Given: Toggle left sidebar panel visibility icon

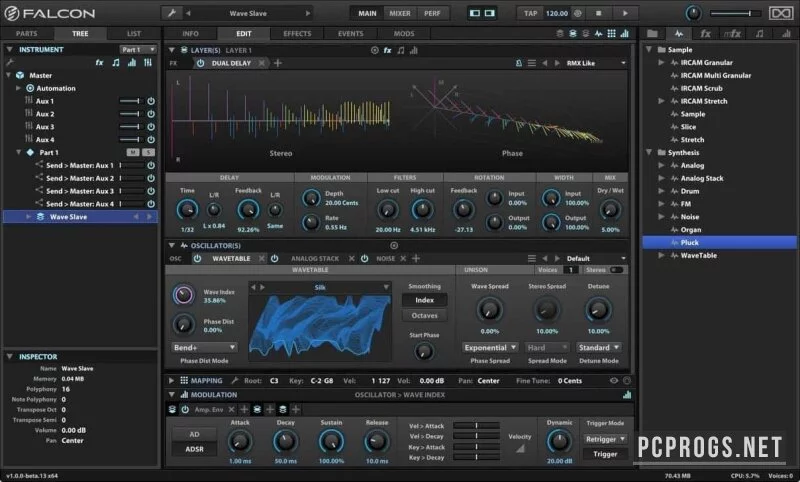Looking at the screenshot, I should coord(474,13).
